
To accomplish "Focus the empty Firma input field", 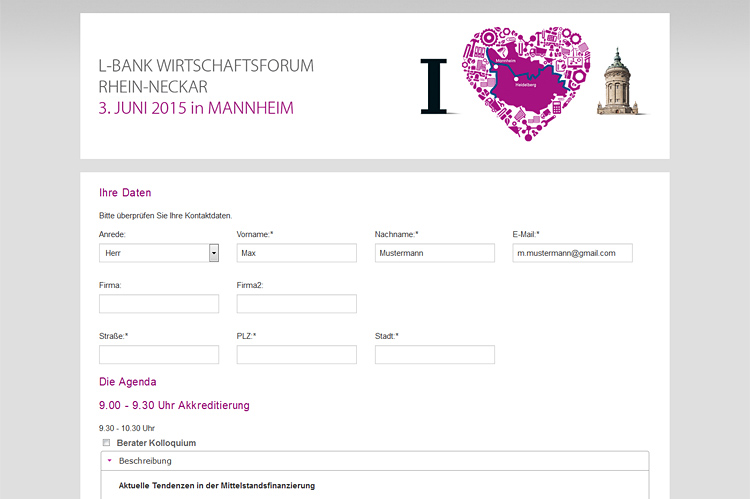I will [x=159, y=304].
